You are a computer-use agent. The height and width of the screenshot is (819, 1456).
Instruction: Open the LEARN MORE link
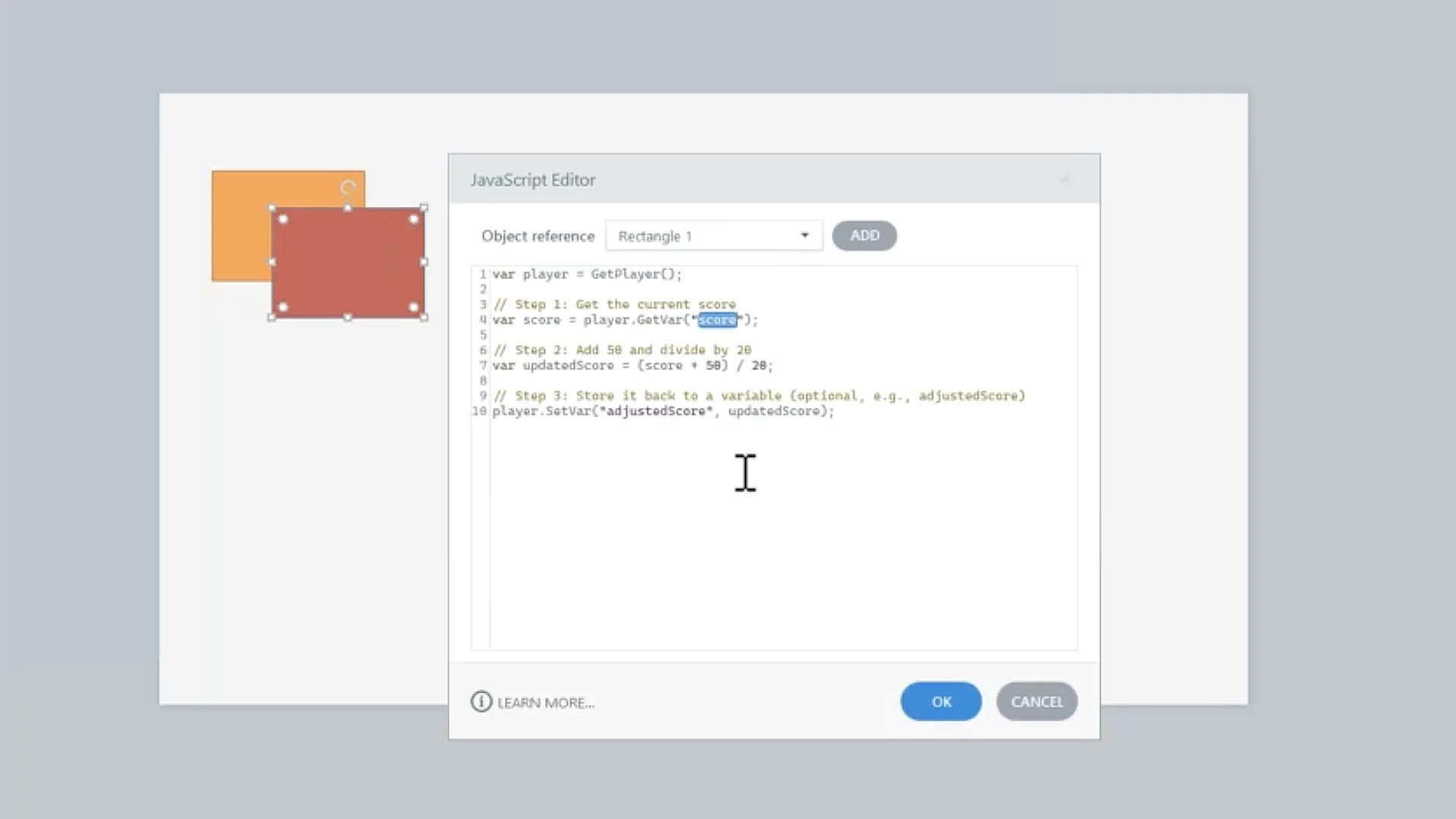coord(545,703)
